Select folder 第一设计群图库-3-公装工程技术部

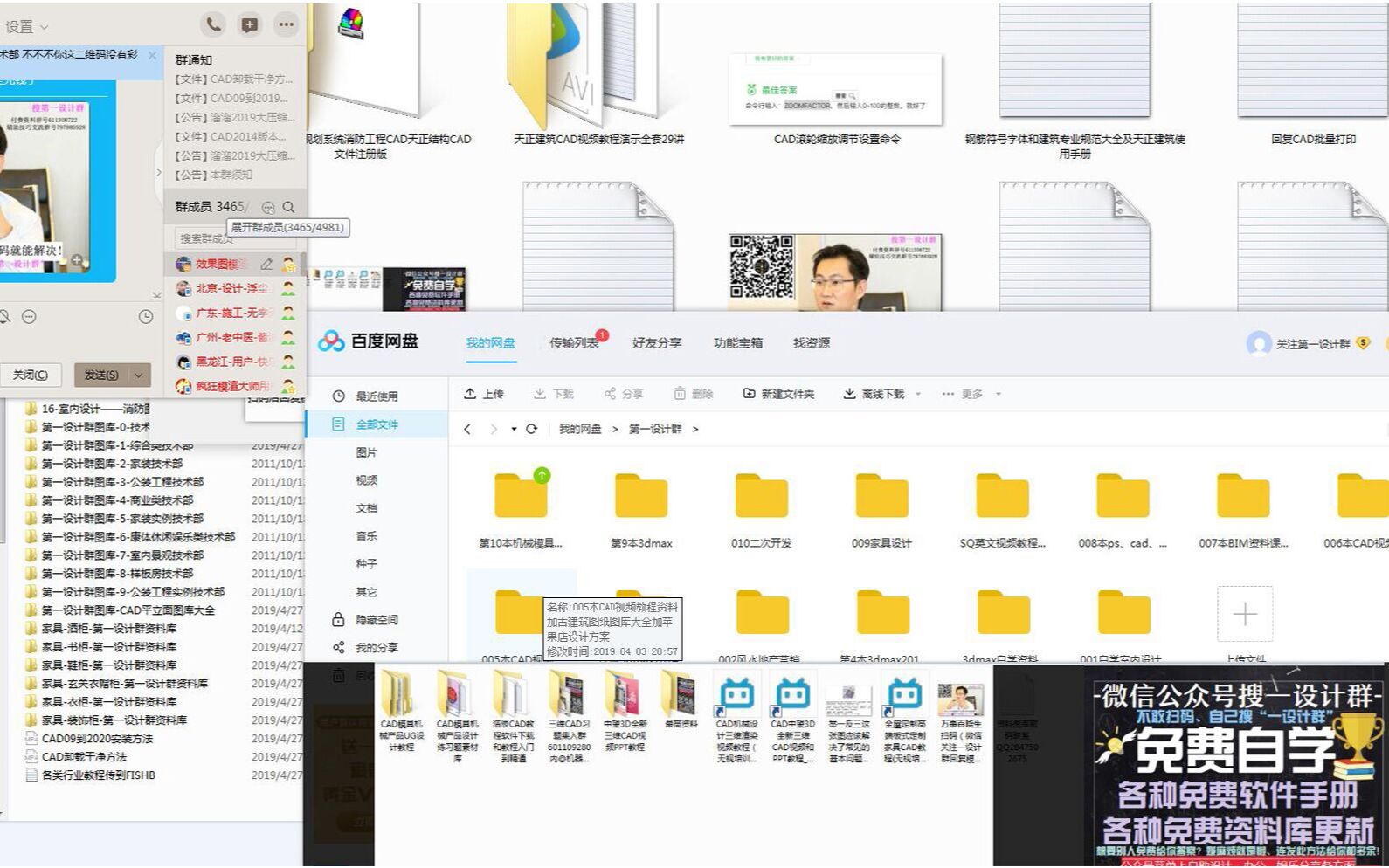click(122, 482)
